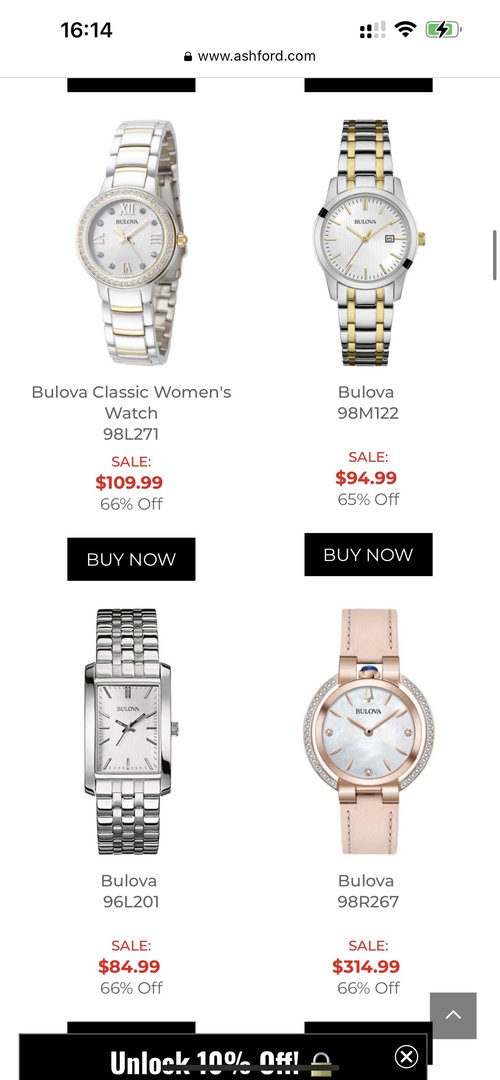Click the page scrollbar handle
Viewport: 500px width, 1080px height.
click(494, 256)
